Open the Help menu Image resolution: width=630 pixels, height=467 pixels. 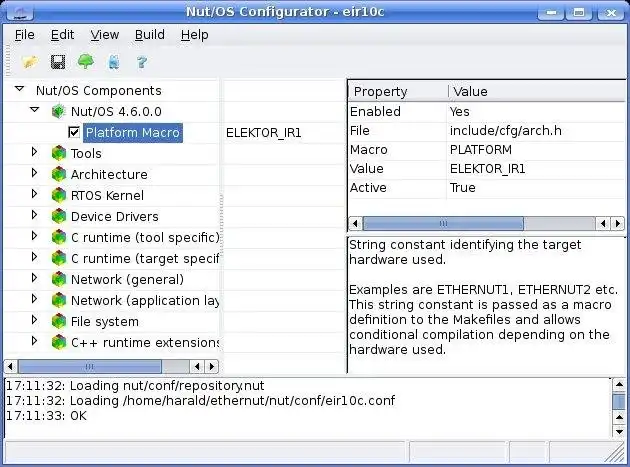click(194, 35)
